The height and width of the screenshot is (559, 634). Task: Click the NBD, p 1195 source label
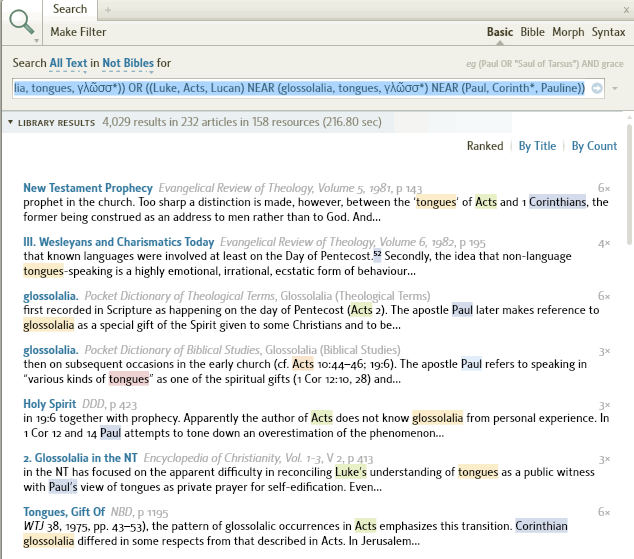tap(139, 512)
